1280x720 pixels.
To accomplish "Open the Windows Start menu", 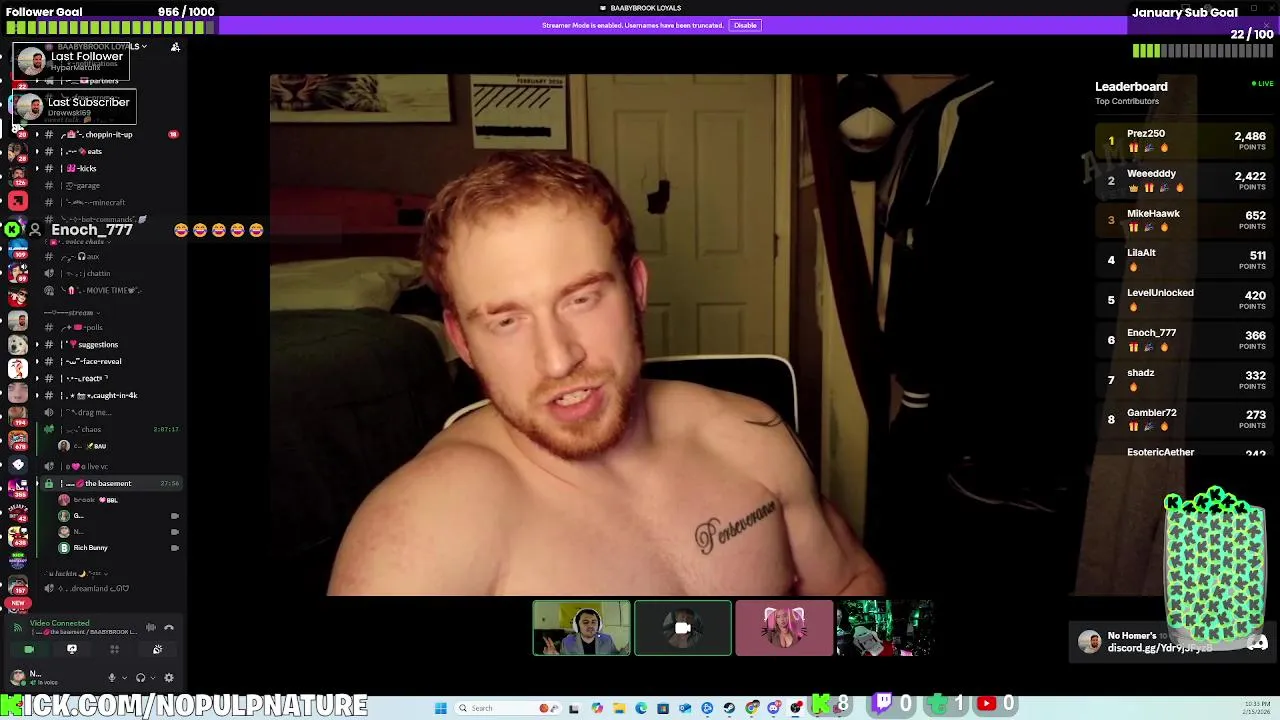I will [440, 708].
